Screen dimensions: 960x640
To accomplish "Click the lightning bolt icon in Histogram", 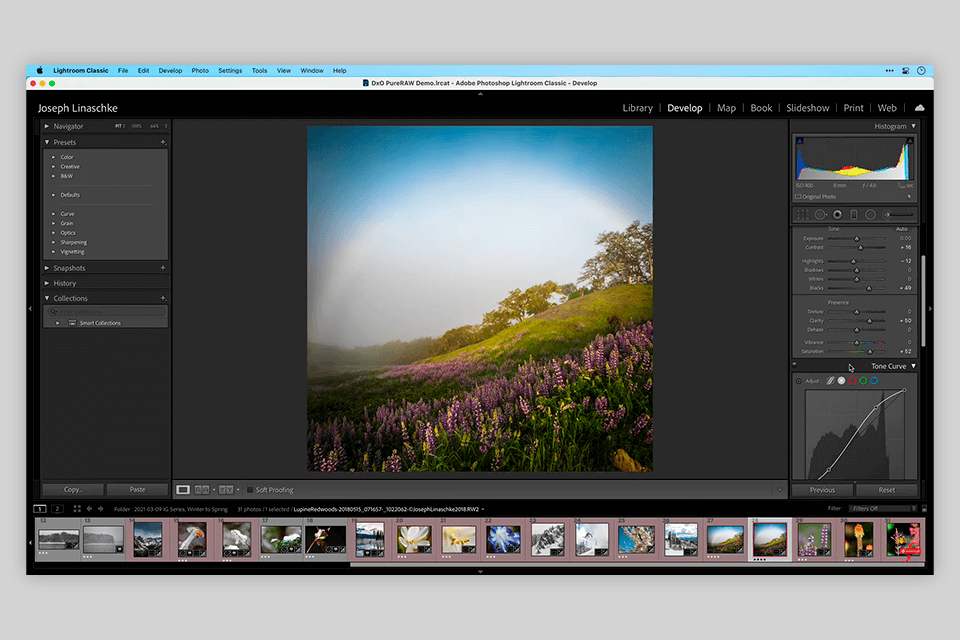I will [x=909, y=197].
